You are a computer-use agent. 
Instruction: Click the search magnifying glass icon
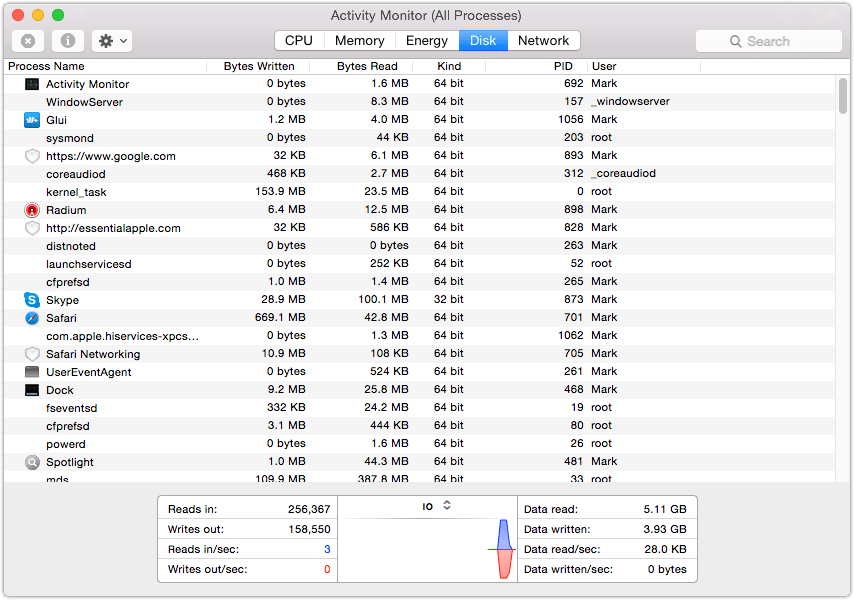point(735,41)
